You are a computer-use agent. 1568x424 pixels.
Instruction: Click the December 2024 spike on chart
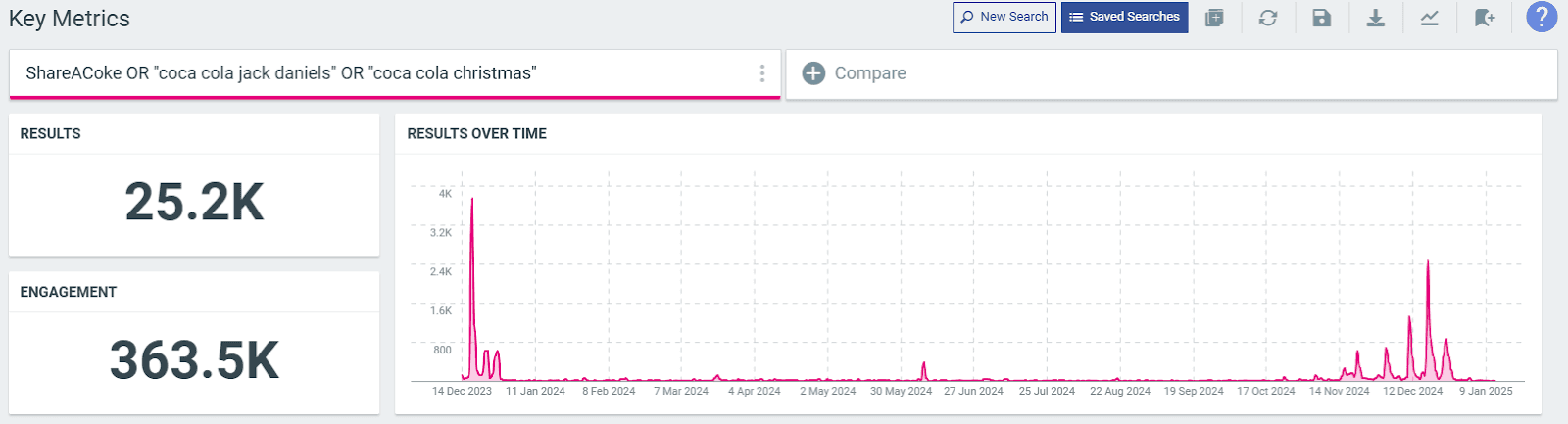[x=1428, y=261]
